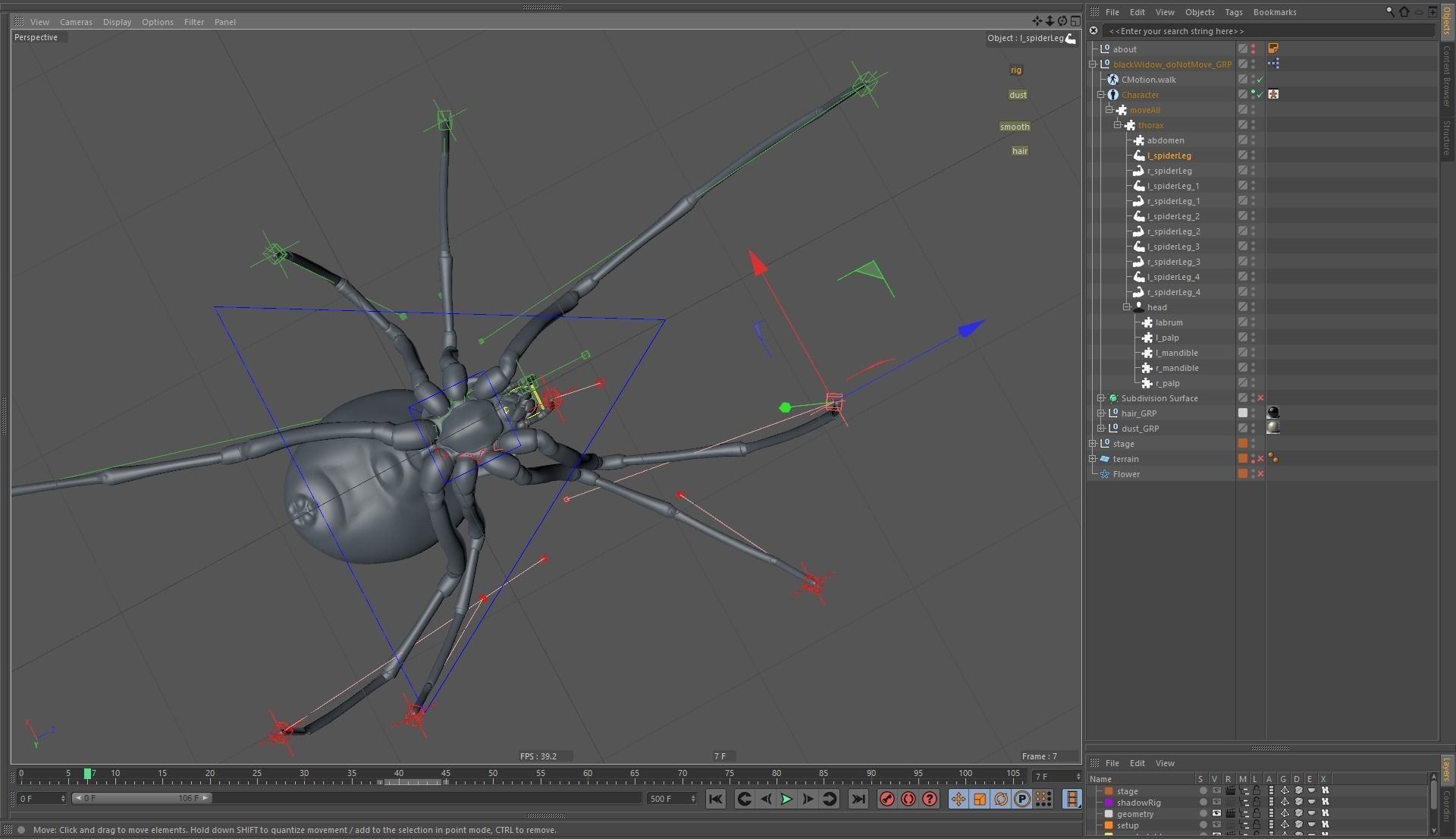Open the Object Manager Tags menu
Viewport: 1456px width, 839px height.
tap(1234, 12)
